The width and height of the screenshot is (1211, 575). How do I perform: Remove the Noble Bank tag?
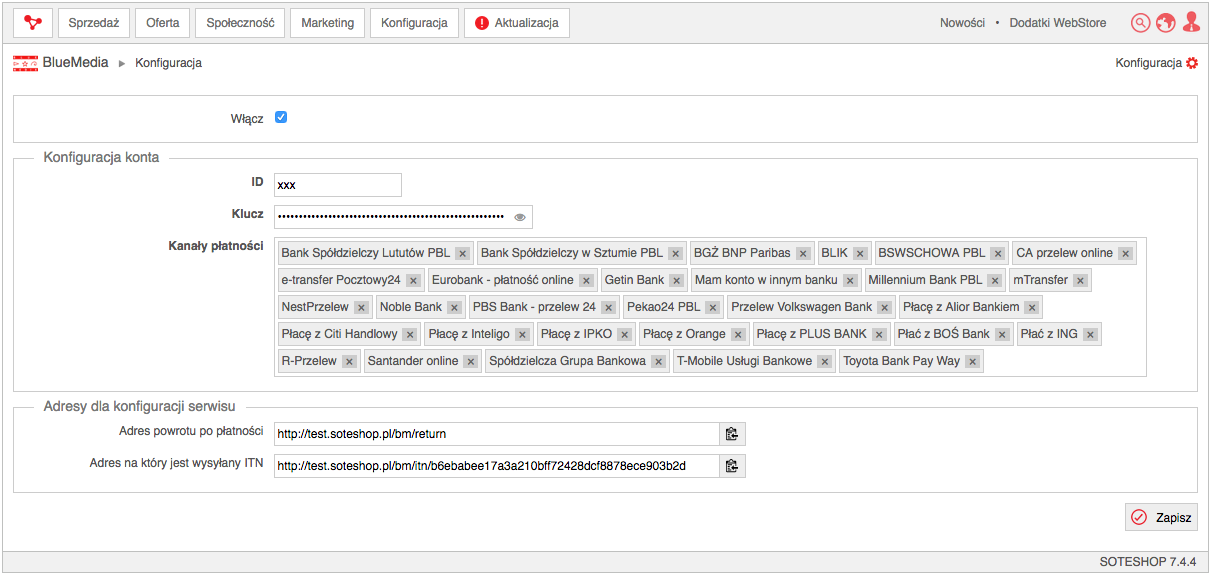coord(454,308)
